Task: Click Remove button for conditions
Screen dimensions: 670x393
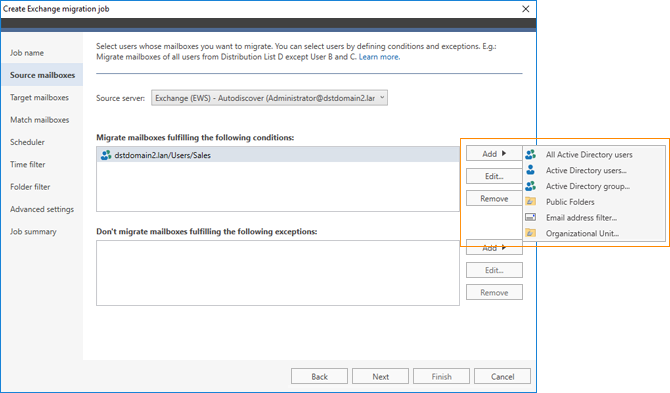Action: (x=494, y=199)
